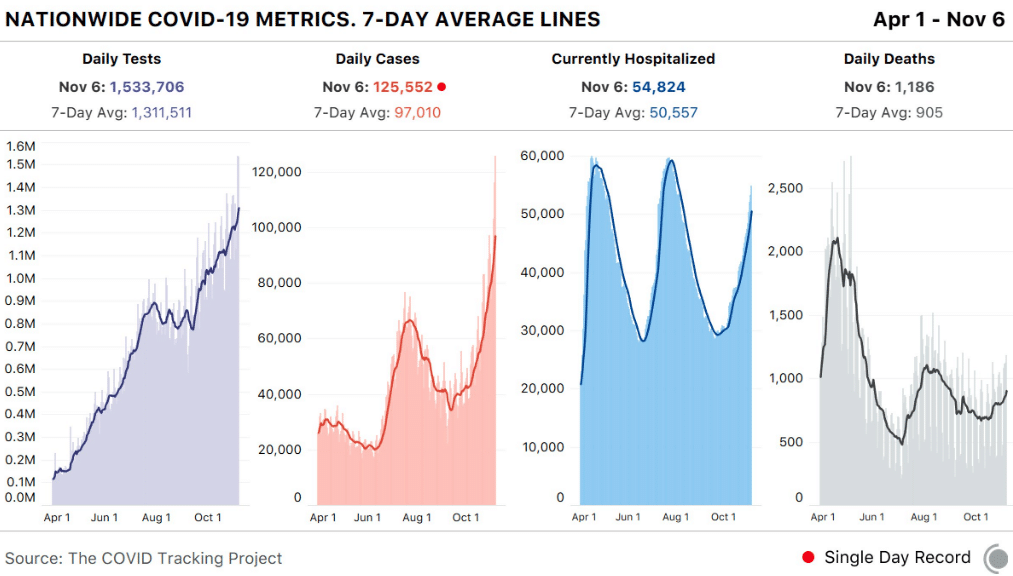1013x576 pixels.
Task: Click the Apr 1 - Nov 6 date range
Action: [939, 19]
